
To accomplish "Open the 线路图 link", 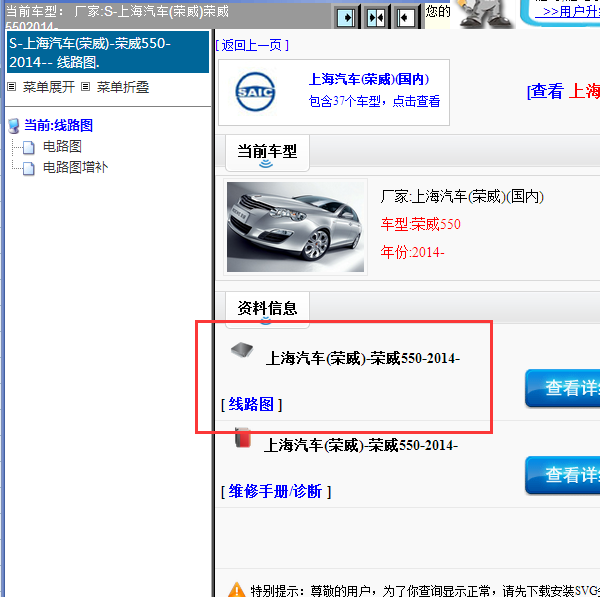I will [251, 404].
